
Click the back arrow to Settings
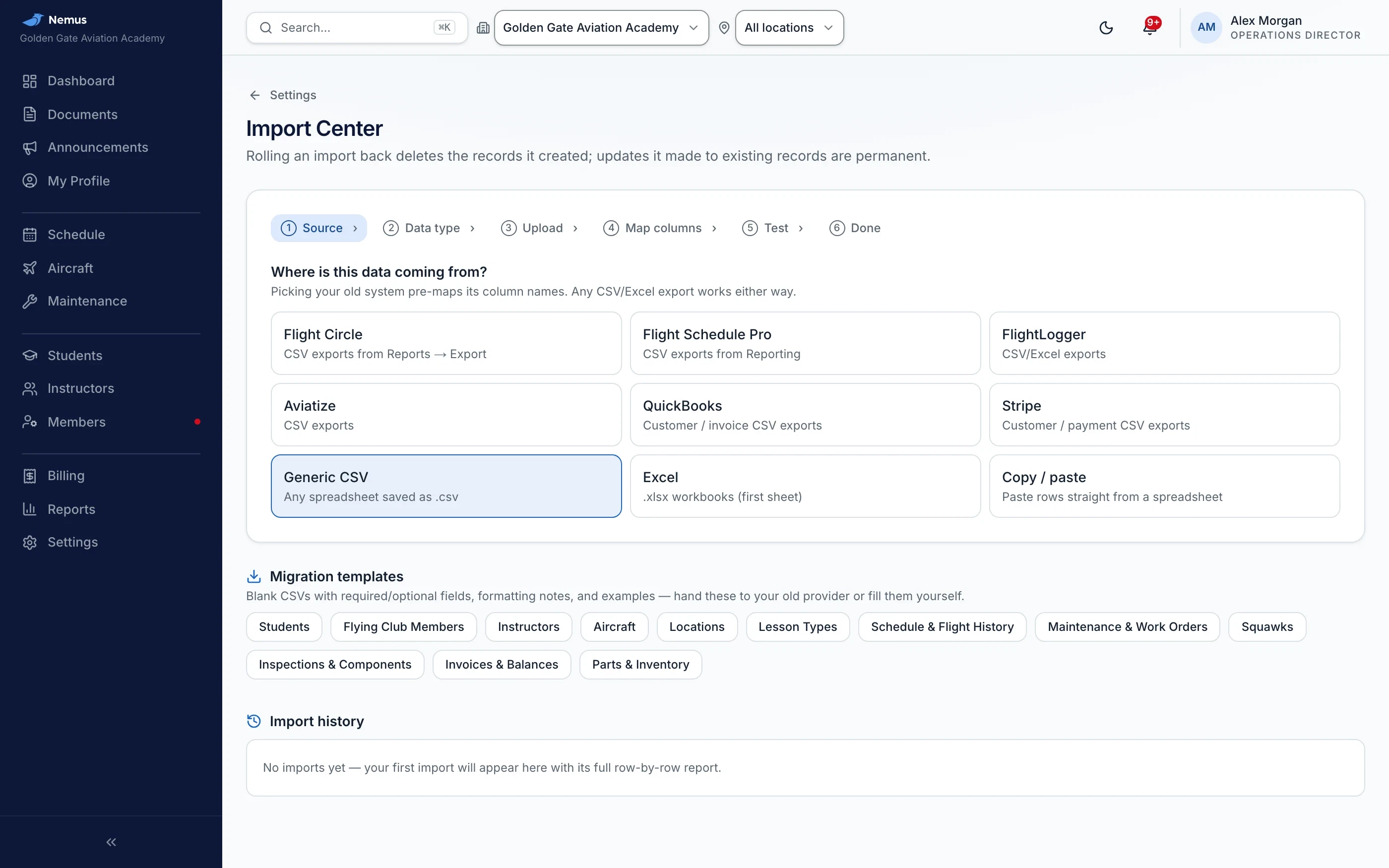click(255, 95)
